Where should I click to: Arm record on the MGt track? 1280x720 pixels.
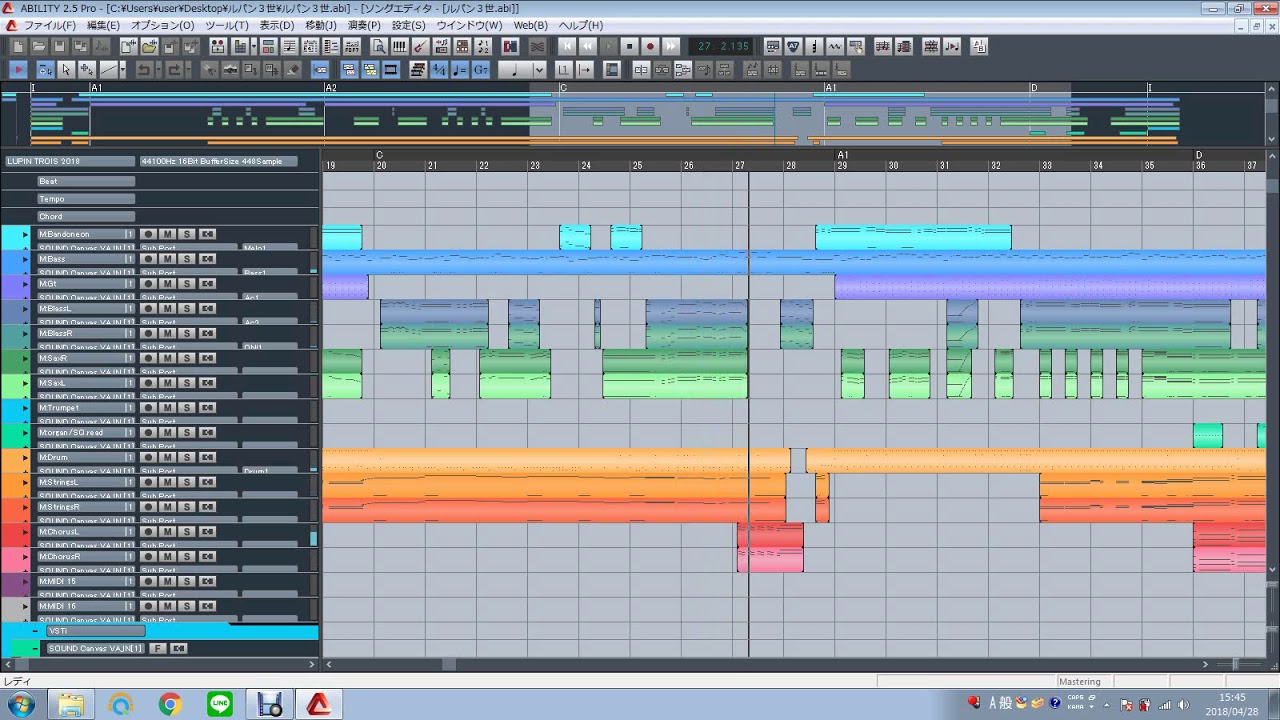coord(148,284)
